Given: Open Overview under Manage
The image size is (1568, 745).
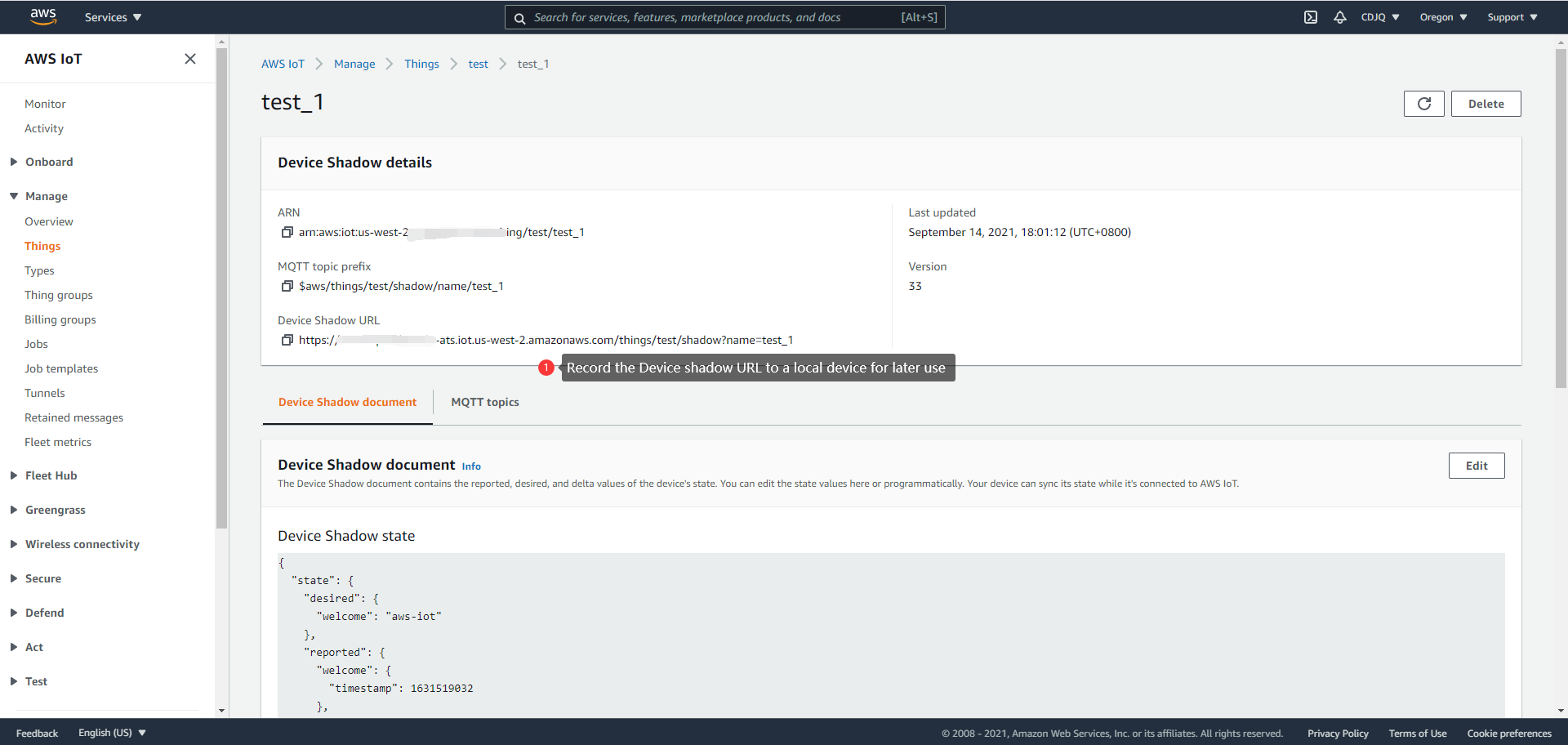Looking at the screenshot, I should click(49, 221).
